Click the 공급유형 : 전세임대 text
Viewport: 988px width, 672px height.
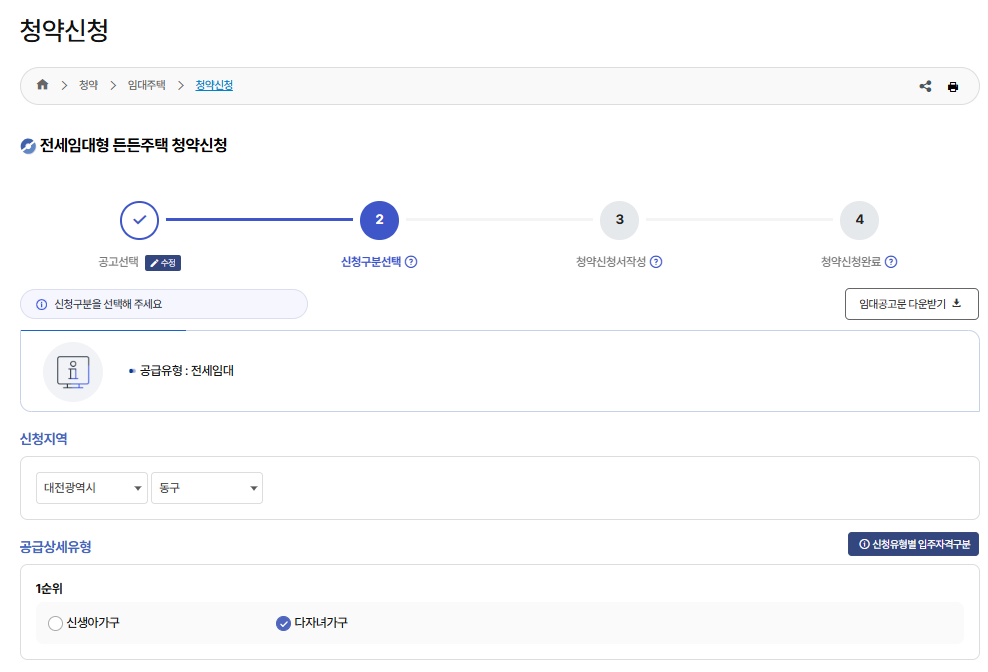click(x=187, y=371)
